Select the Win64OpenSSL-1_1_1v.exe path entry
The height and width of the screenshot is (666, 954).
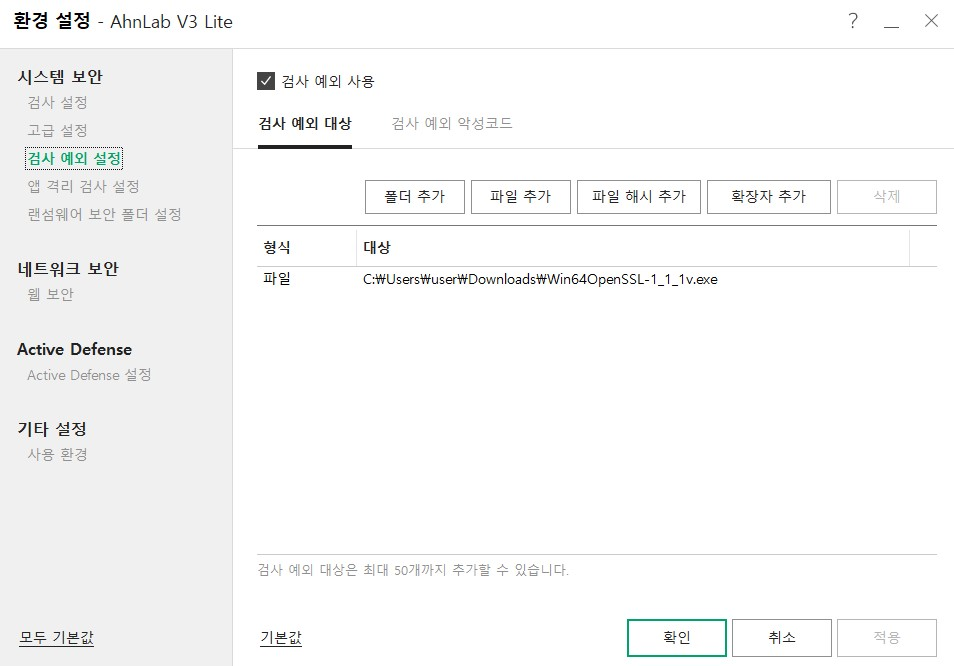tap(540, 279)
